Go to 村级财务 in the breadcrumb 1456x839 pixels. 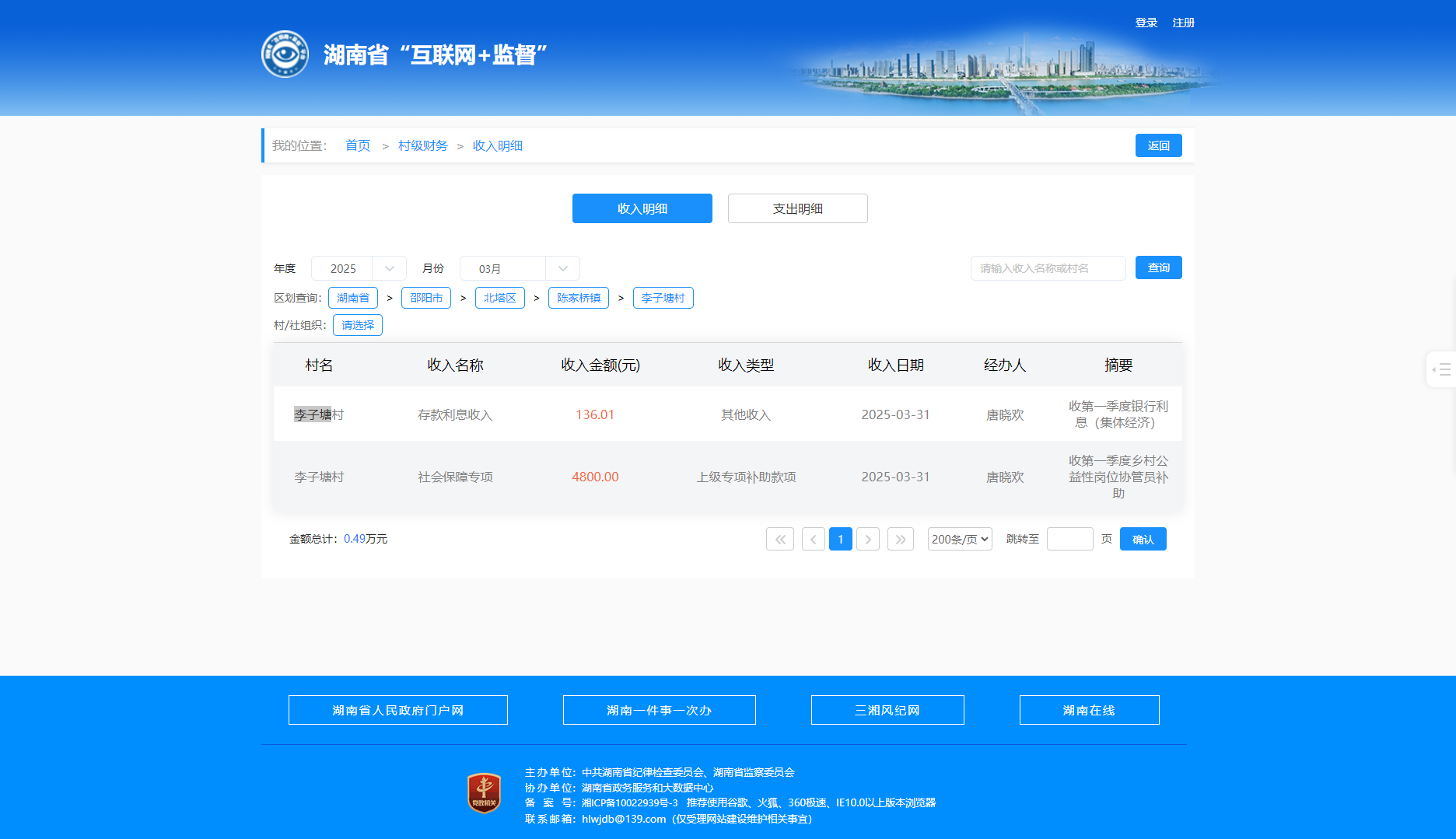tap(423, 145)
